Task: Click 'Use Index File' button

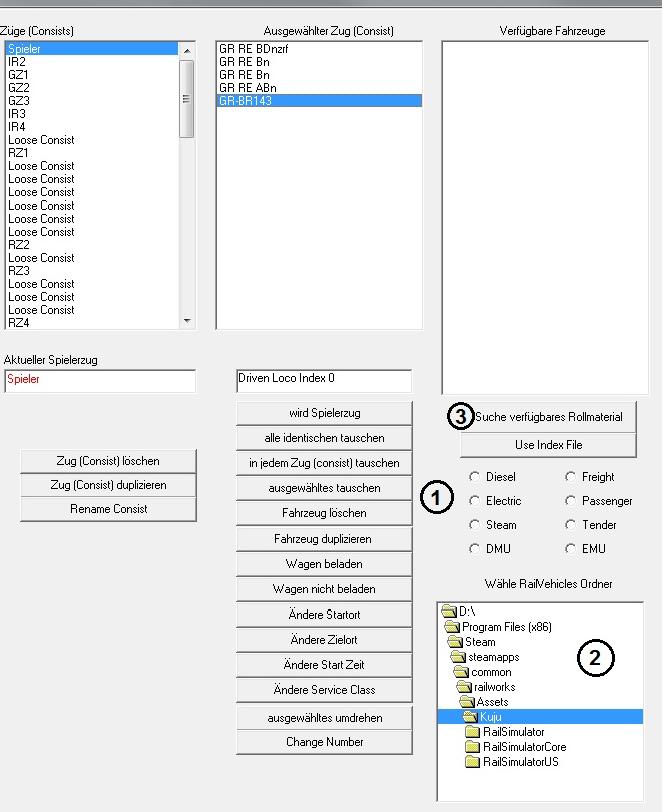Action: (548, 445)
